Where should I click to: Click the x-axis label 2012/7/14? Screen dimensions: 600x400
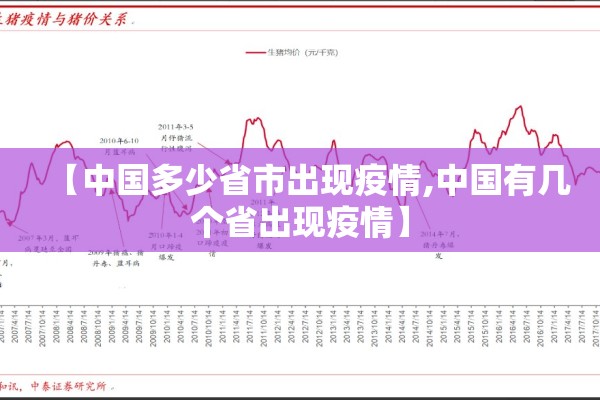tap(305, 326)
